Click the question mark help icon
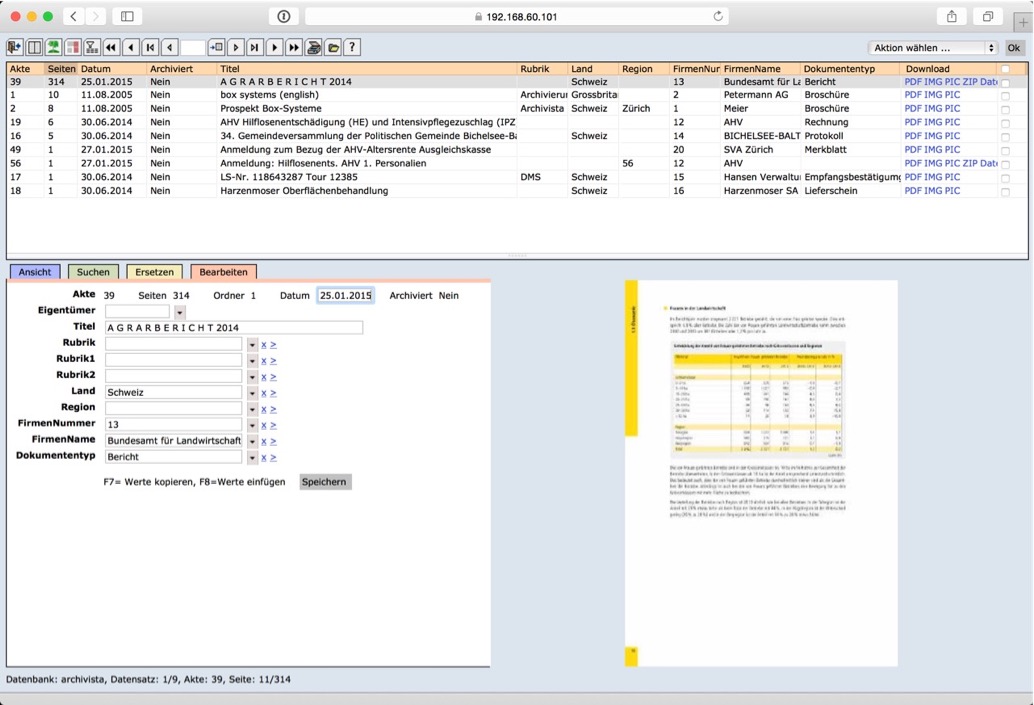The height and width of the screenshot is (705, 1034). point(352,48)
